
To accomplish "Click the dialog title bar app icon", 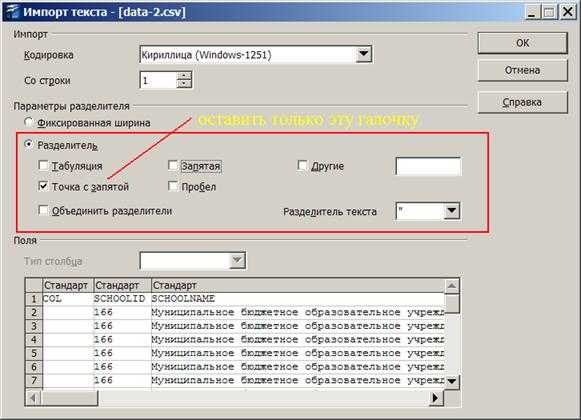I will pos(13,12).
